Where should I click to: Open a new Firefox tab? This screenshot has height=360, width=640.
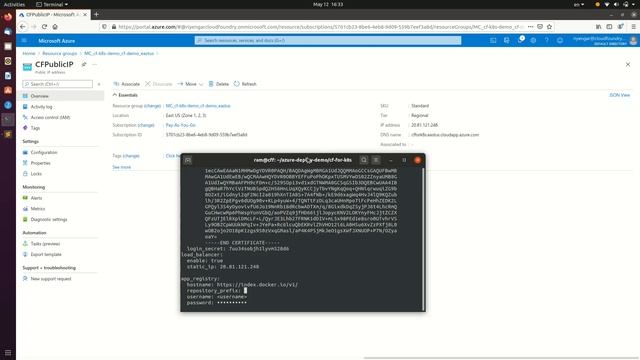[96, 14]
